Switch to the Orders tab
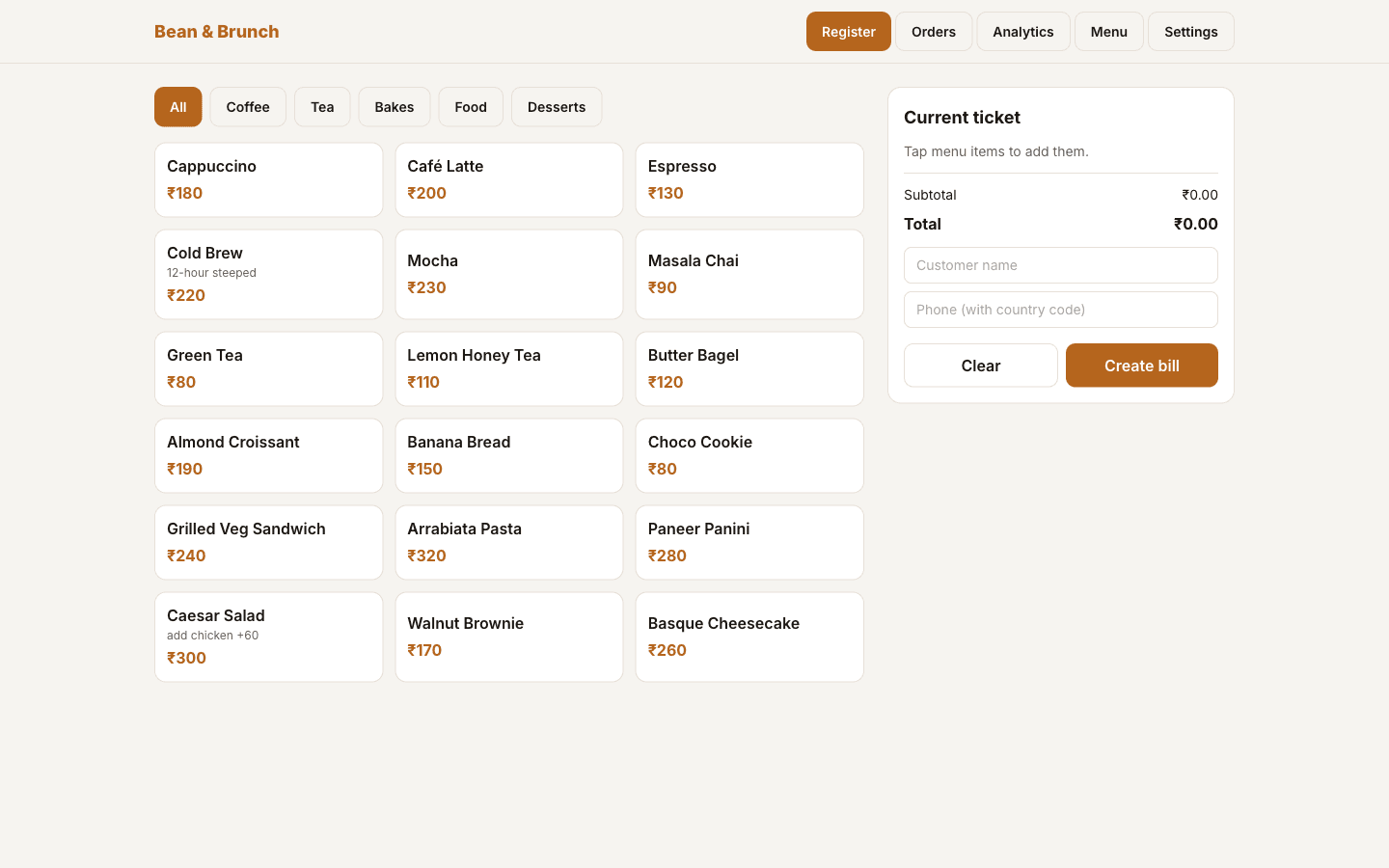The width and height of the screenshot is (1389, 868). click(934, 32)
